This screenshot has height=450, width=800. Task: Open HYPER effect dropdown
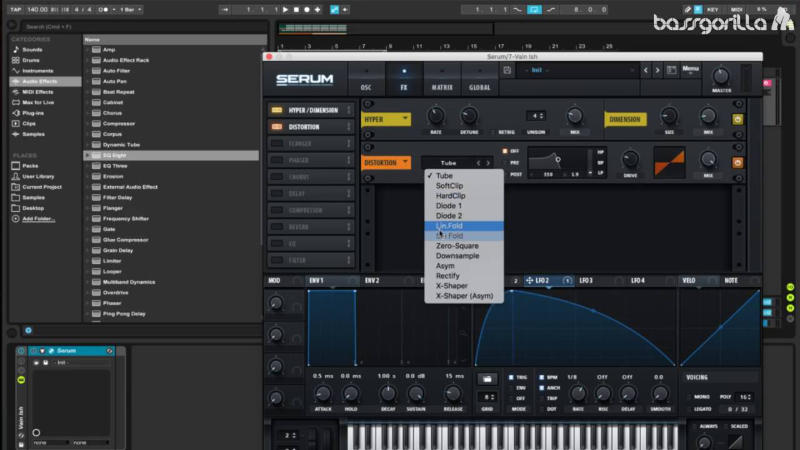[386, 119]
